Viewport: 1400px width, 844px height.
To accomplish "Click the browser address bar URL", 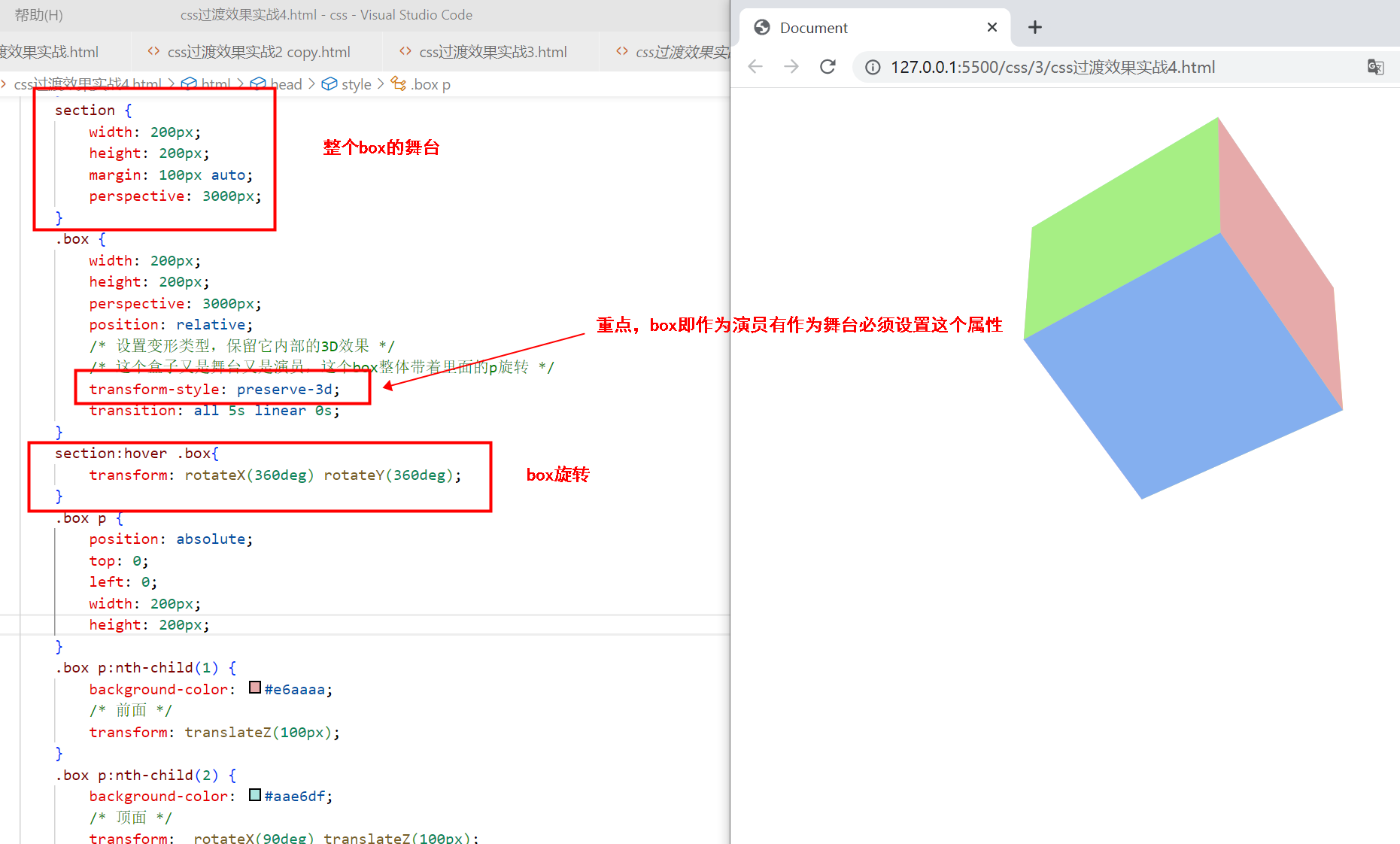I will pos(1052,68).
